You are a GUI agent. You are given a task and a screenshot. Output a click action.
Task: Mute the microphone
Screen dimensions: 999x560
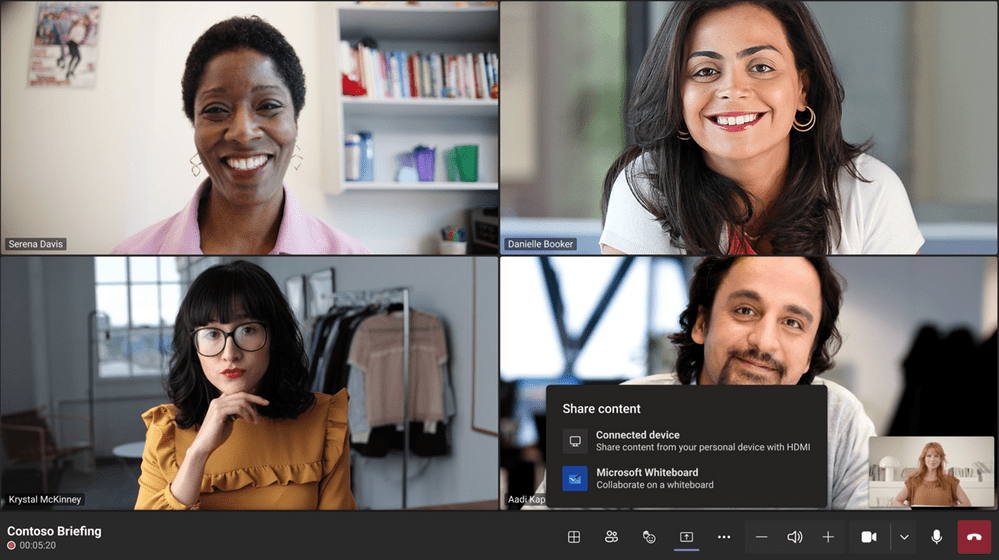(x=936, y=537)
